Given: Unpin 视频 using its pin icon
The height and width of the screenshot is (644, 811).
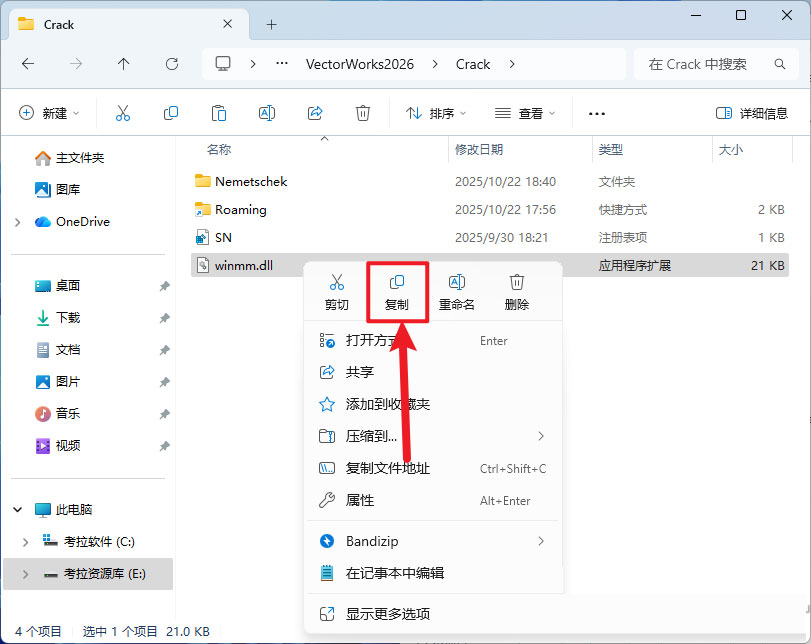Looking at the screenshot, I should 164,446.
